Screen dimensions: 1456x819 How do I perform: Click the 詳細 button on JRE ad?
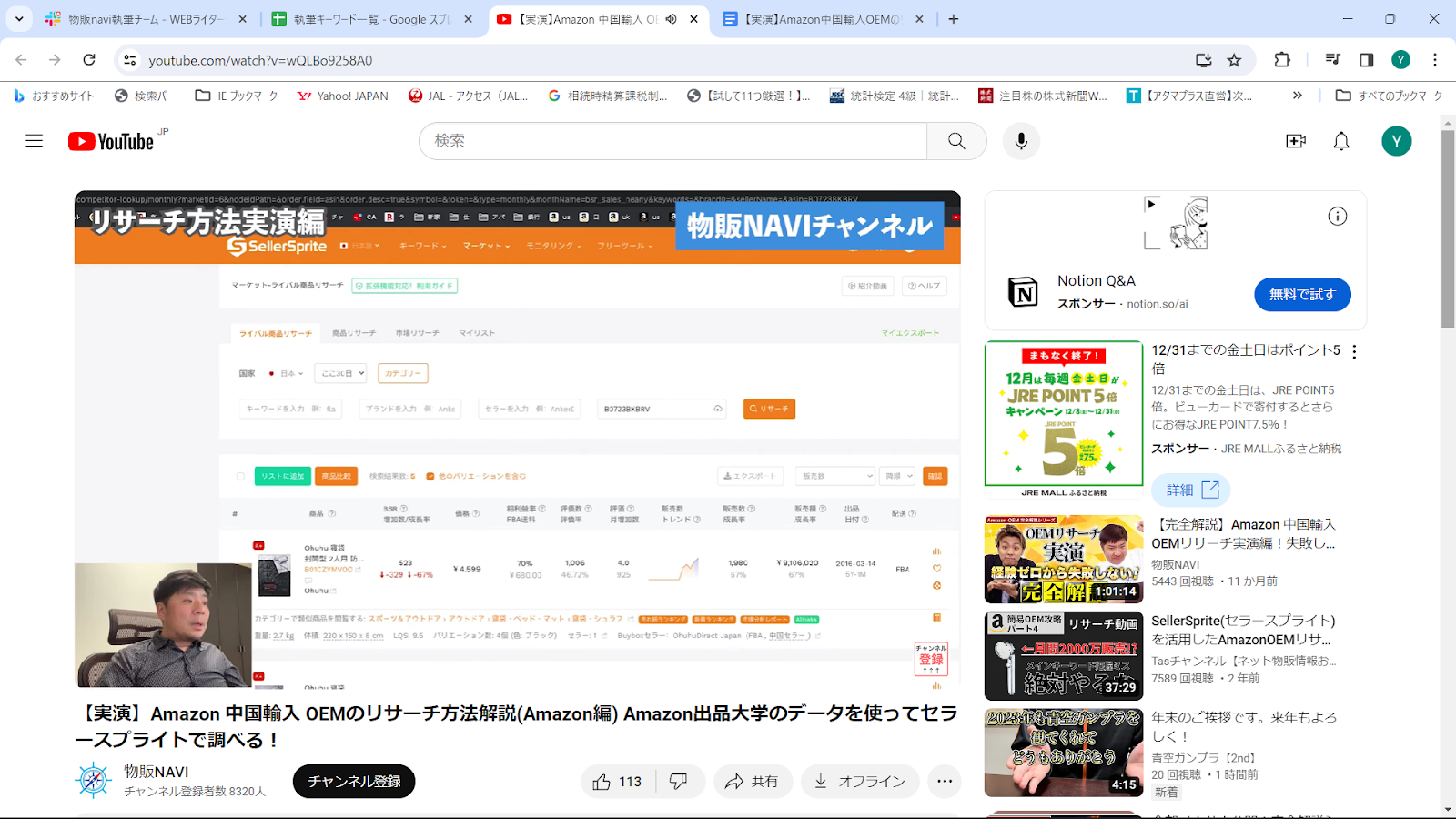[1191, 490]
